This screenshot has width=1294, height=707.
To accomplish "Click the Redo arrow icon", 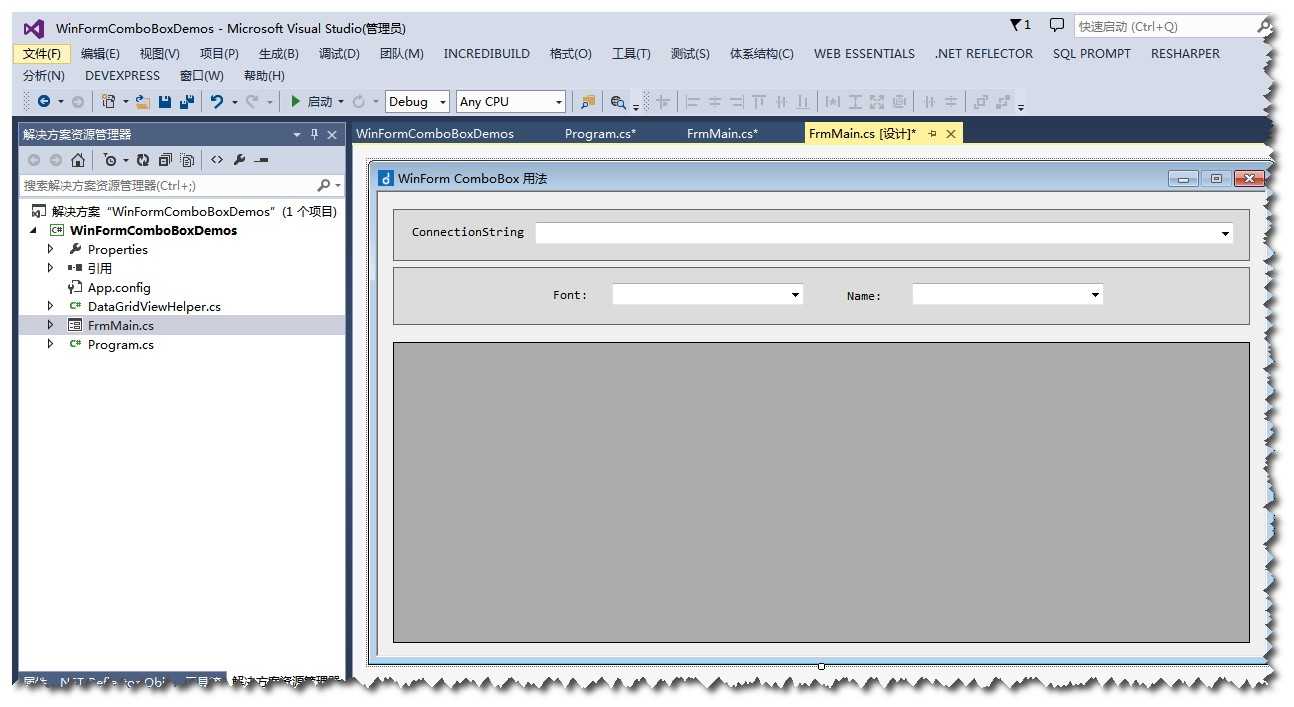I will tap(253, 101).
